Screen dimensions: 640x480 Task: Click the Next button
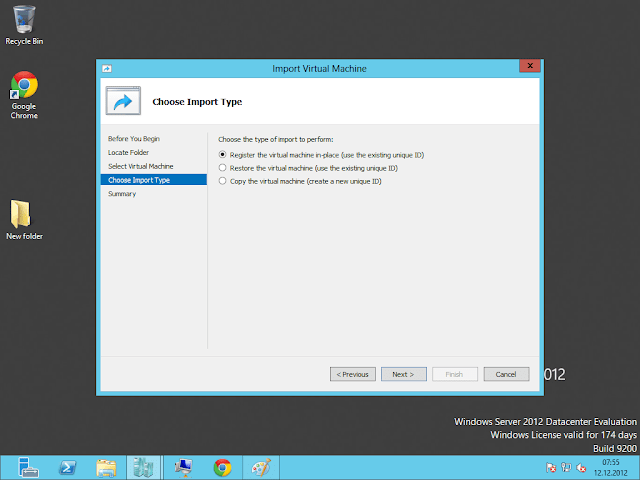coord(403,374)
